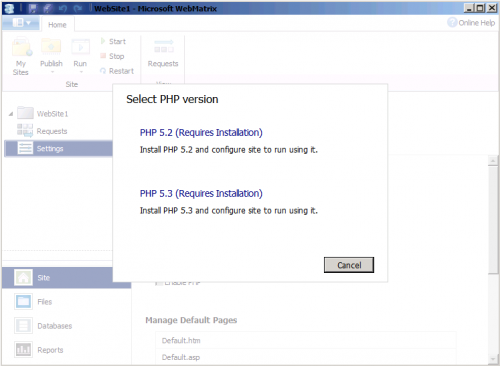The width and height of the screenshot is (500, 366).
Task: Select WebSite1 in the site tree
Action: tap(52, 114)
